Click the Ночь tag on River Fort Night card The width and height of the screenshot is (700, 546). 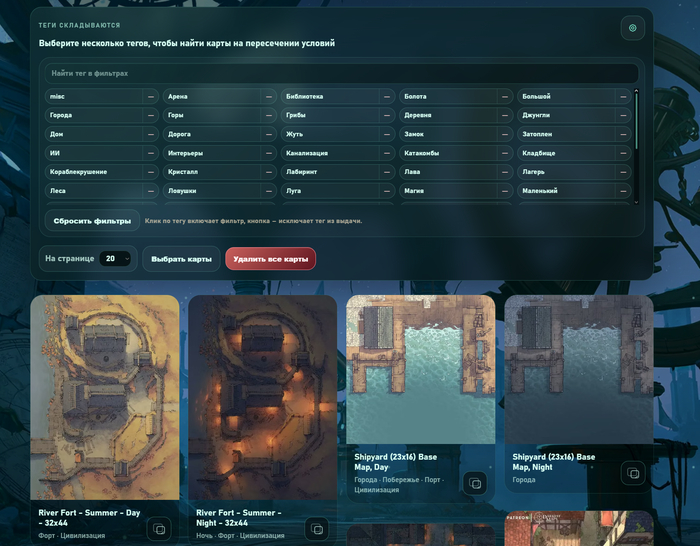pos(204,535)
